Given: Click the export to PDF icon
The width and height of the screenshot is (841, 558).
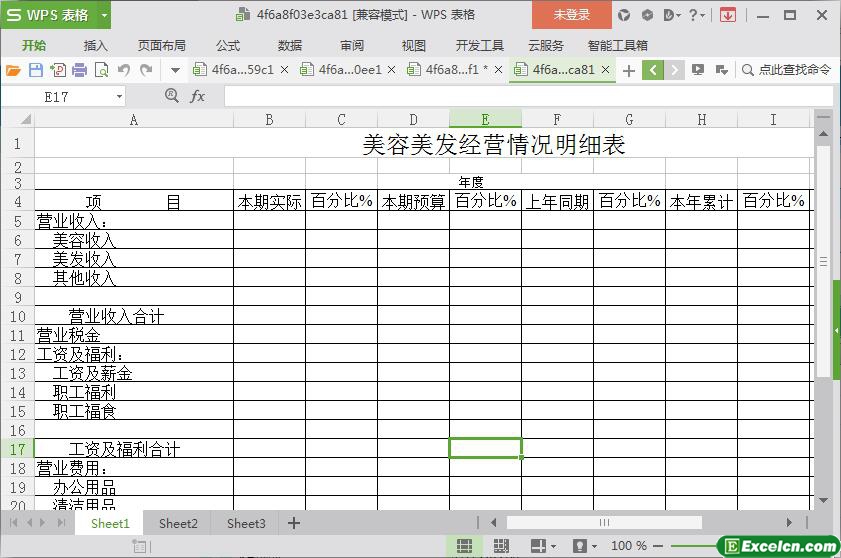Looking at the screenshot, I should (x=58, y=70).
